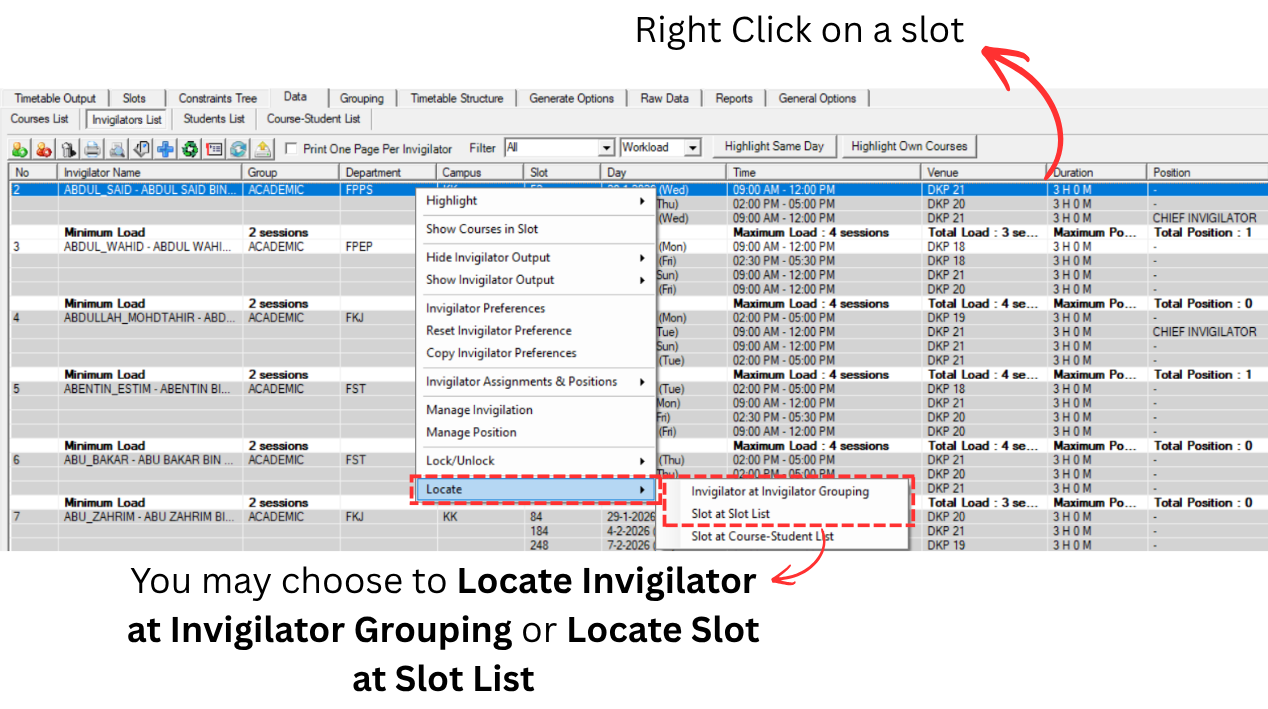
Task: Open the Reports tab
Action: pyautogui.click(x=734, y=98)
